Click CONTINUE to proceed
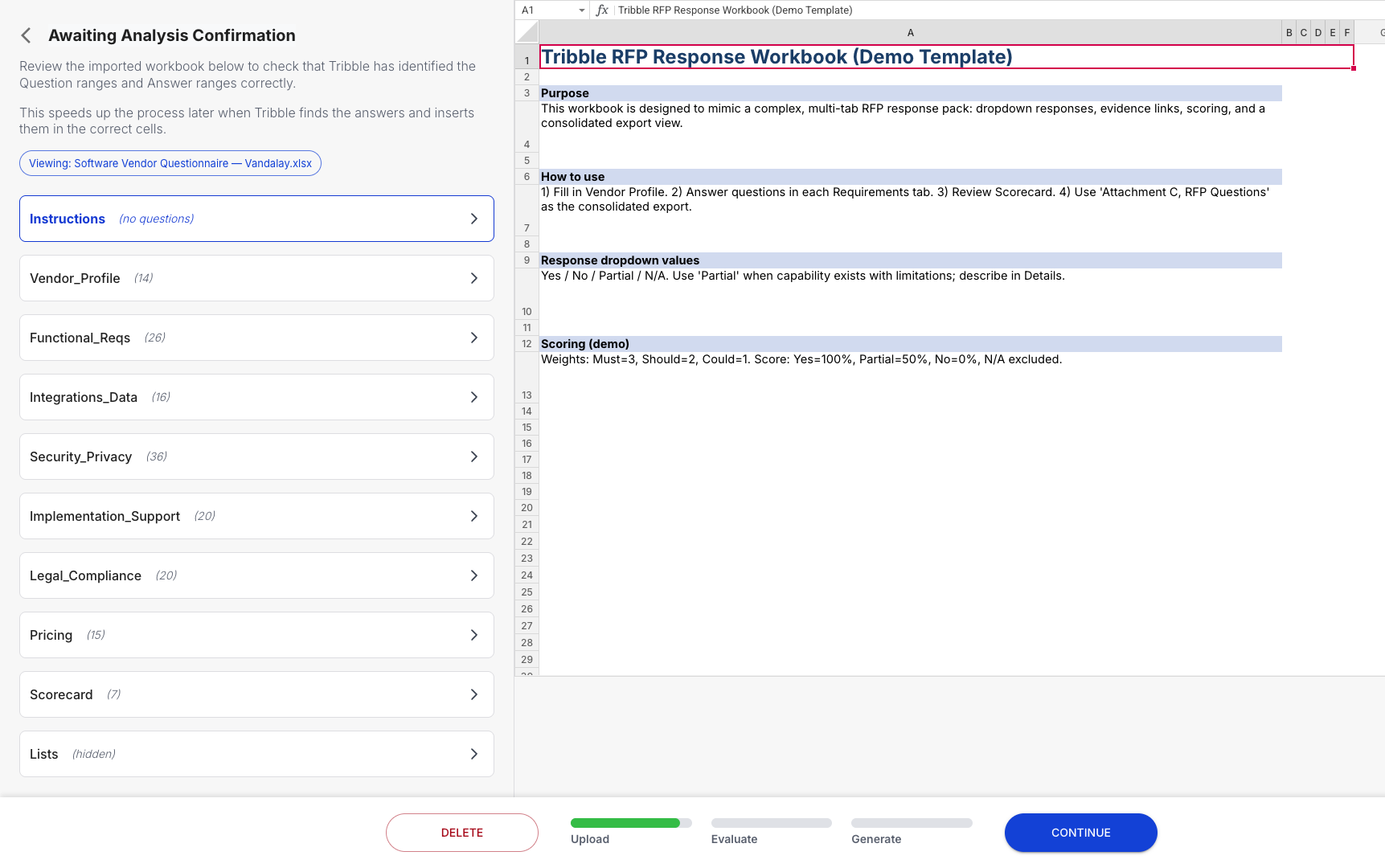The width and height of the screenshot is (1385, 868). 1080,832
